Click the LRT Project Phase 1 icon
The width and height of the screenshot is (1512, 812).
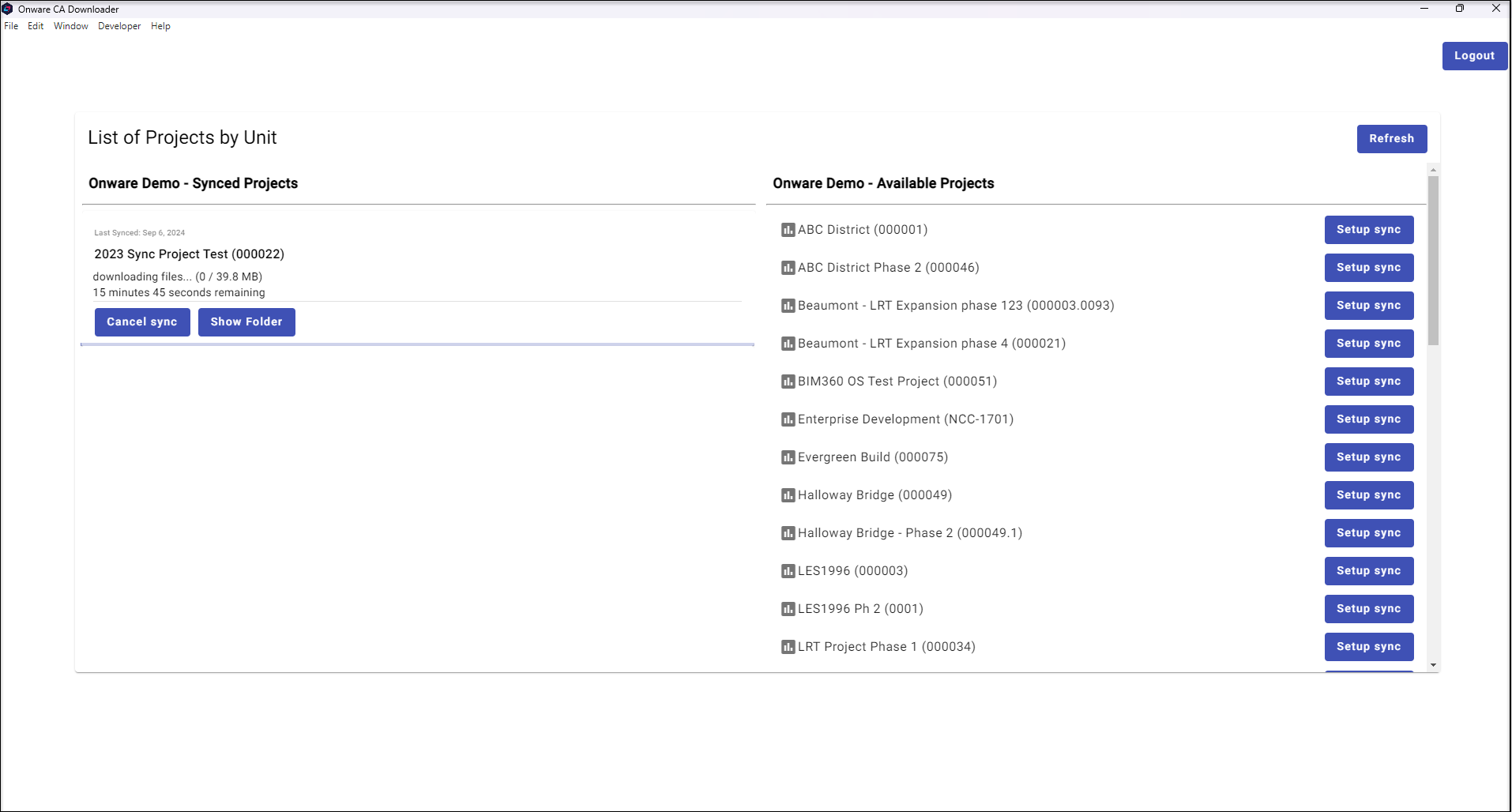click(788, 647)
